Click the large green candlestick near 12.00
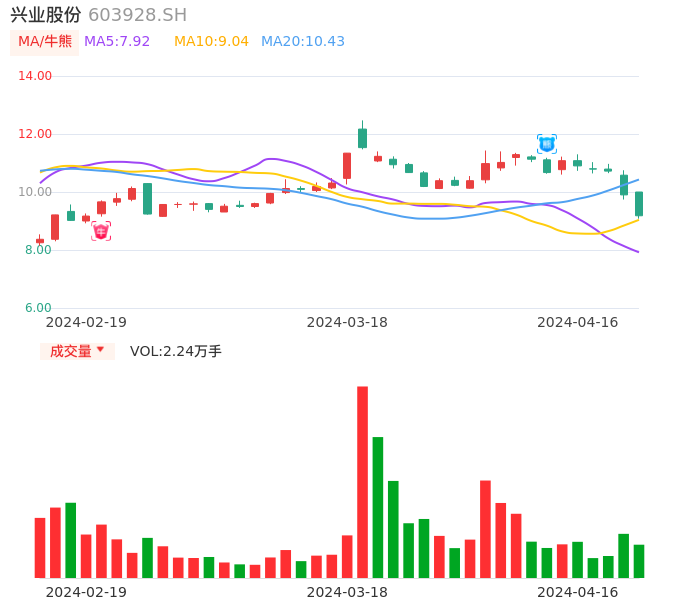This screenshot has height=606, width=686. (362, 138)
